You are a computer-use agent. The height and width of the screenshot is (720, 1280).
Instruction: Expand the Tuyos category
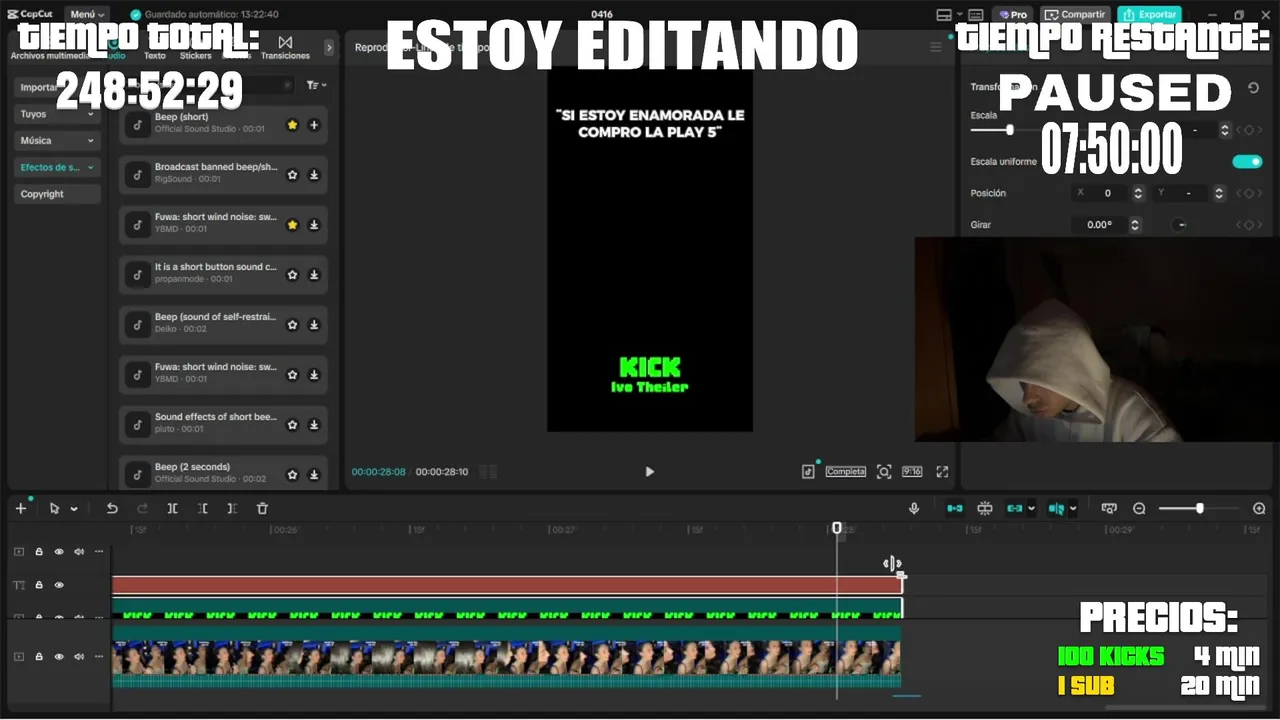point(58,114)
